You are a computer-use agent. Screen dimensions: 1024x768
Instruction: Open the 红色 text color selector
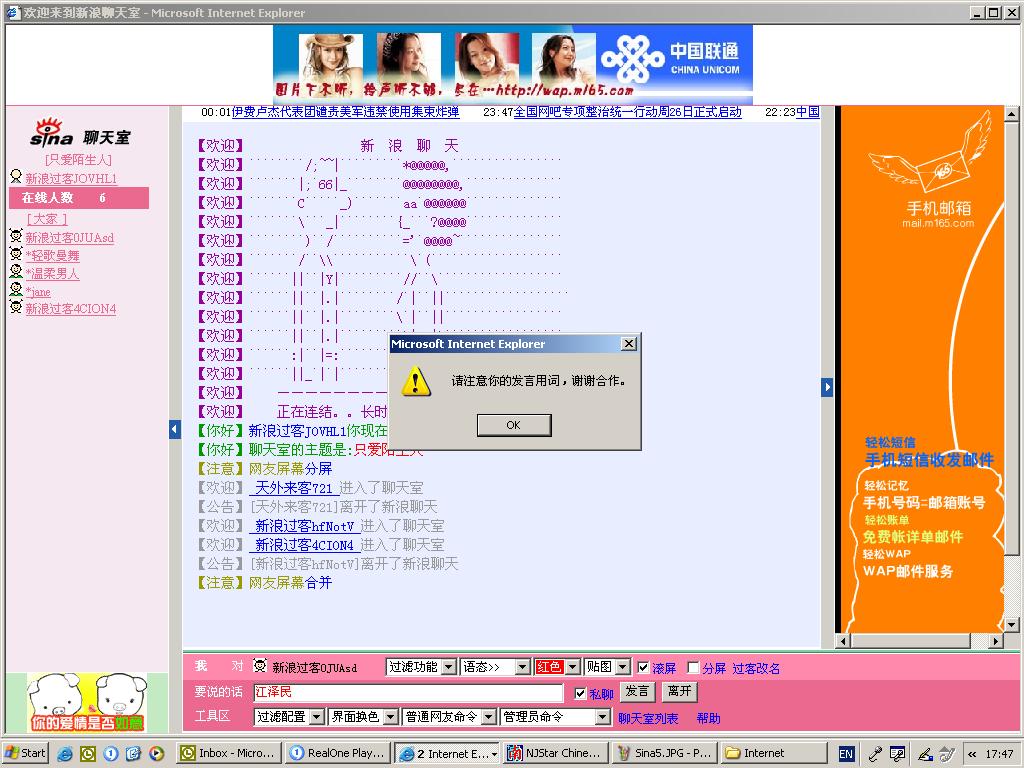pos(557,667)
